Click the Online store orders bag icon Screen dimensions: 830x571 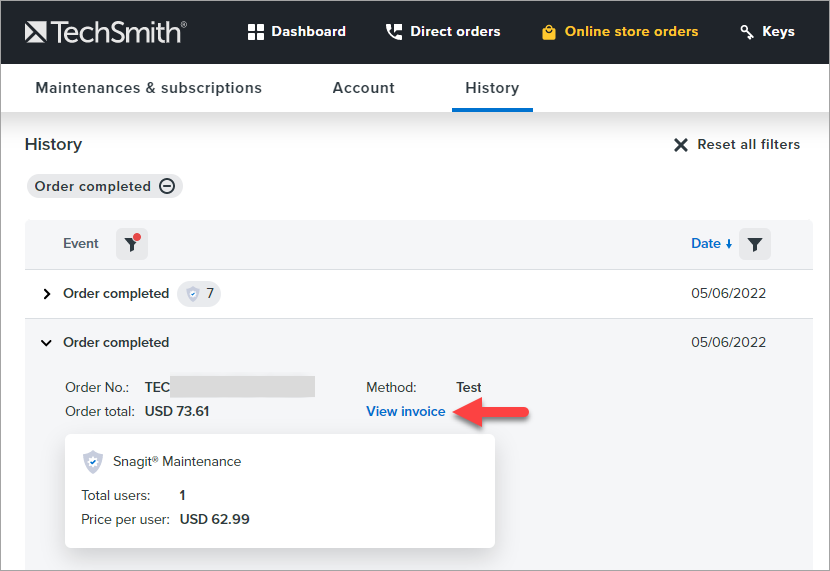548,32
